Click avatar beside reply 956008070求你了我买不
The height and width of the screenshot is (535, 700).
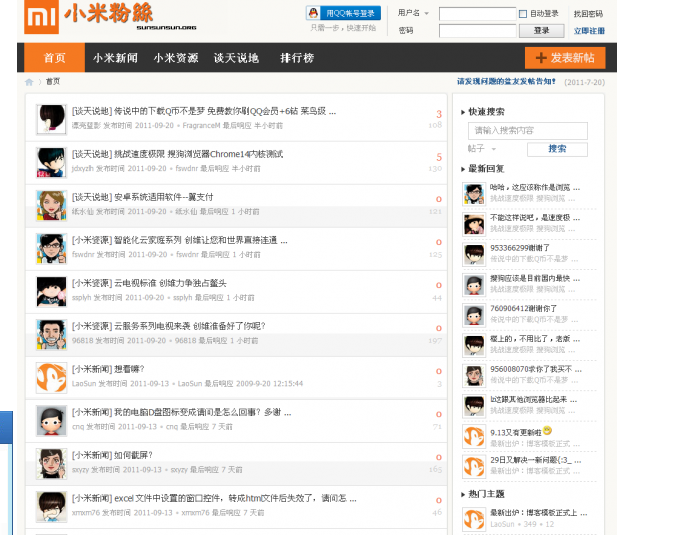pyautogui.click(x=474, y=376)
